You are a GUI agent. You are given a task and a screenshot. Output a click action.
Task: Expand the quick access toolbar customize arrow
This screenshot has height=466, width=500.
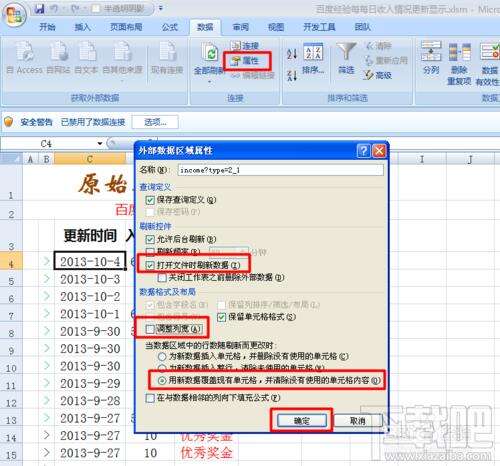coord(161,8)
